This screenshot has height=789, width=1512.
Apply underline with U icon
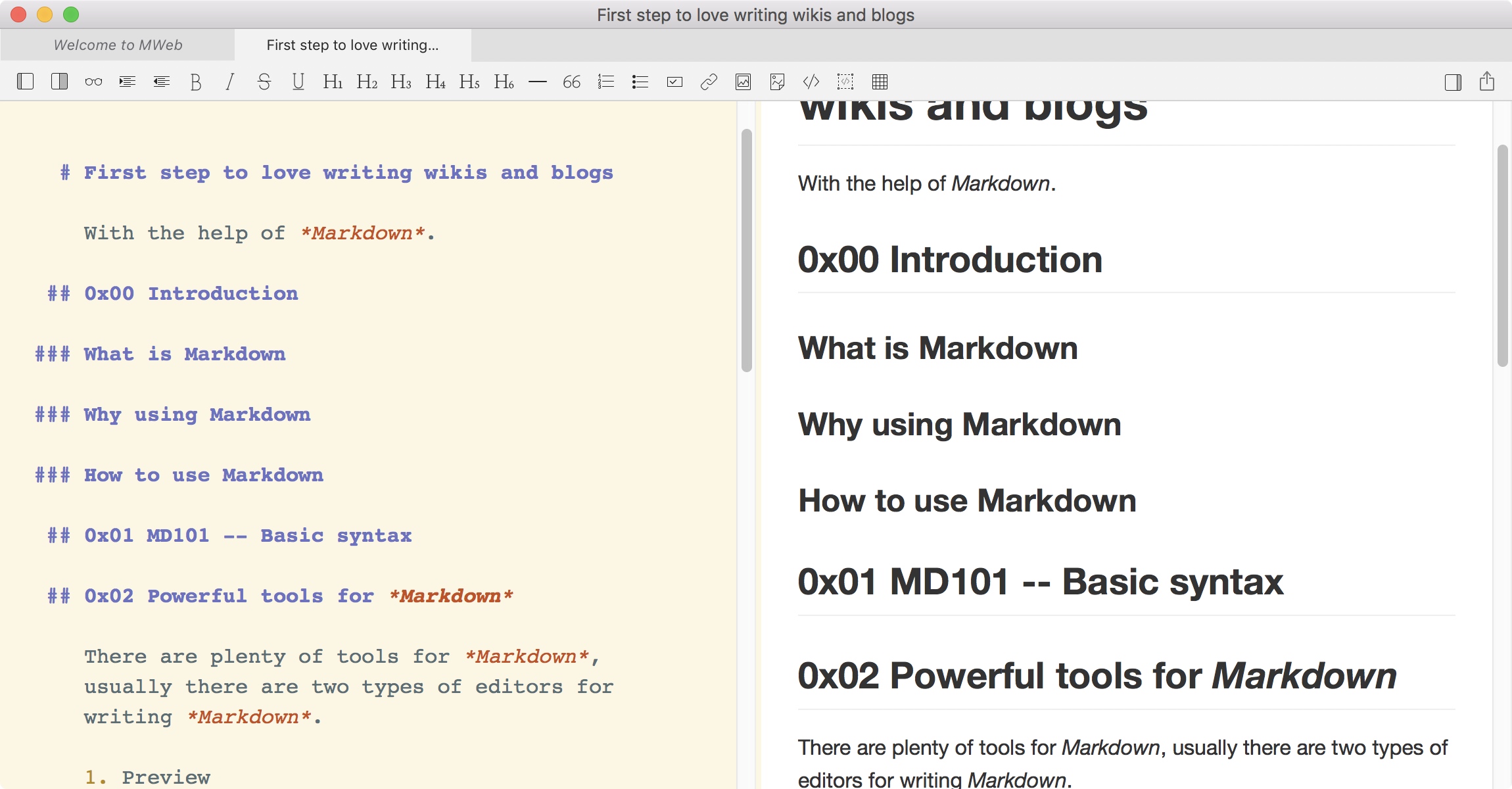point(298,82)
